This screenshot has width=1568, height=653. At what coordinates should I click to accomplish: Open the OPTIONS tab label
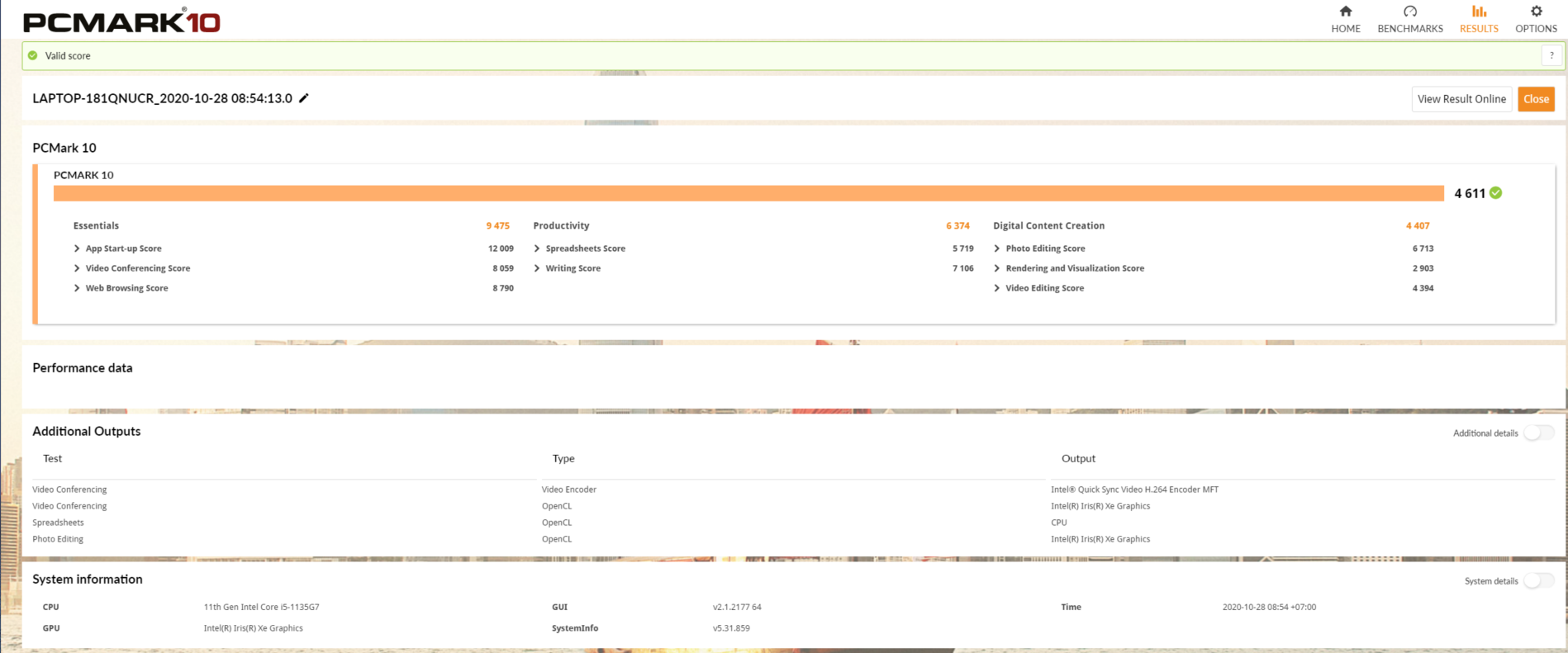[1536, 29]
